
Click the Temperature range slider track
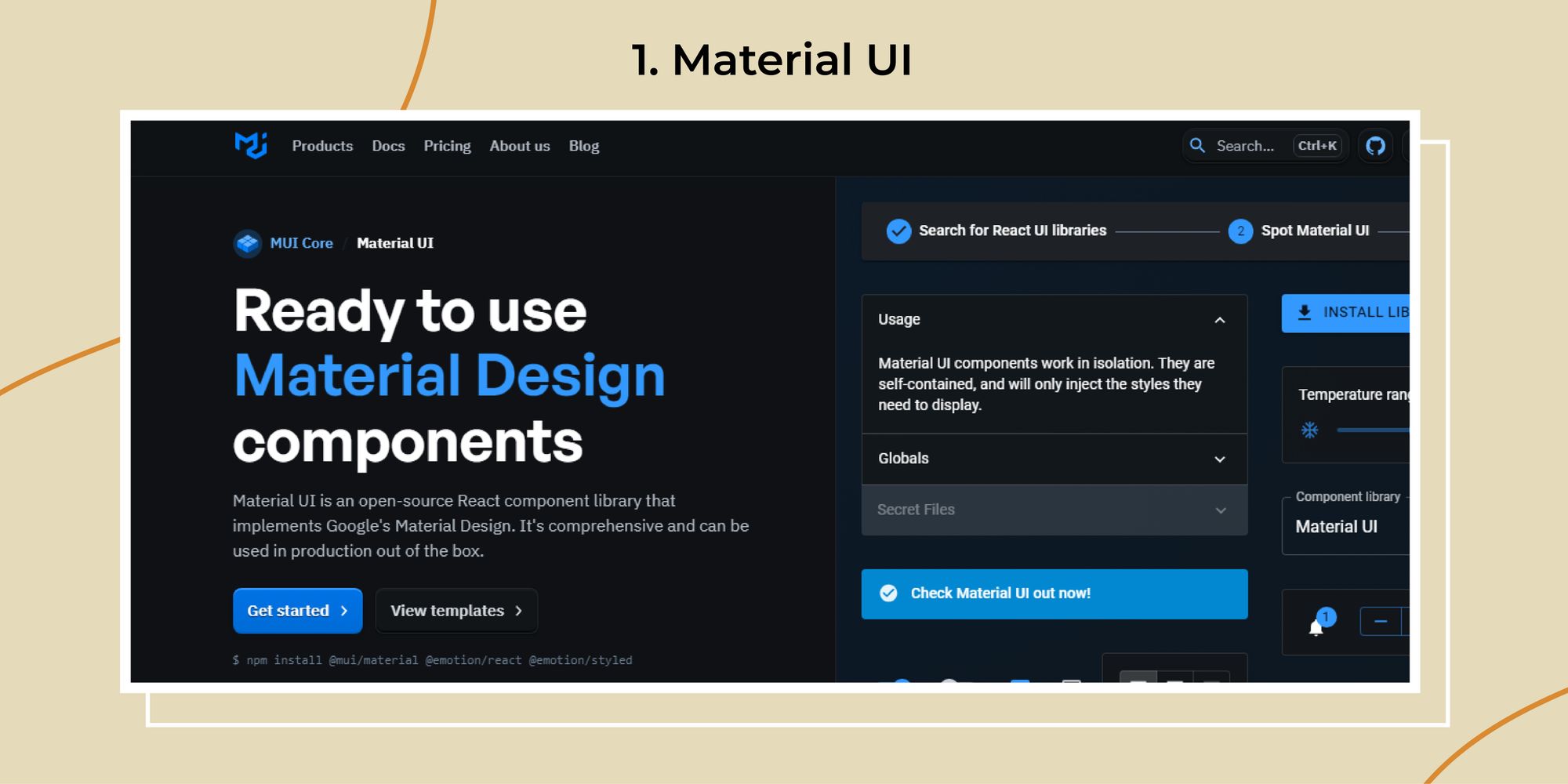pyautogui.click(x=1373, y=430)
